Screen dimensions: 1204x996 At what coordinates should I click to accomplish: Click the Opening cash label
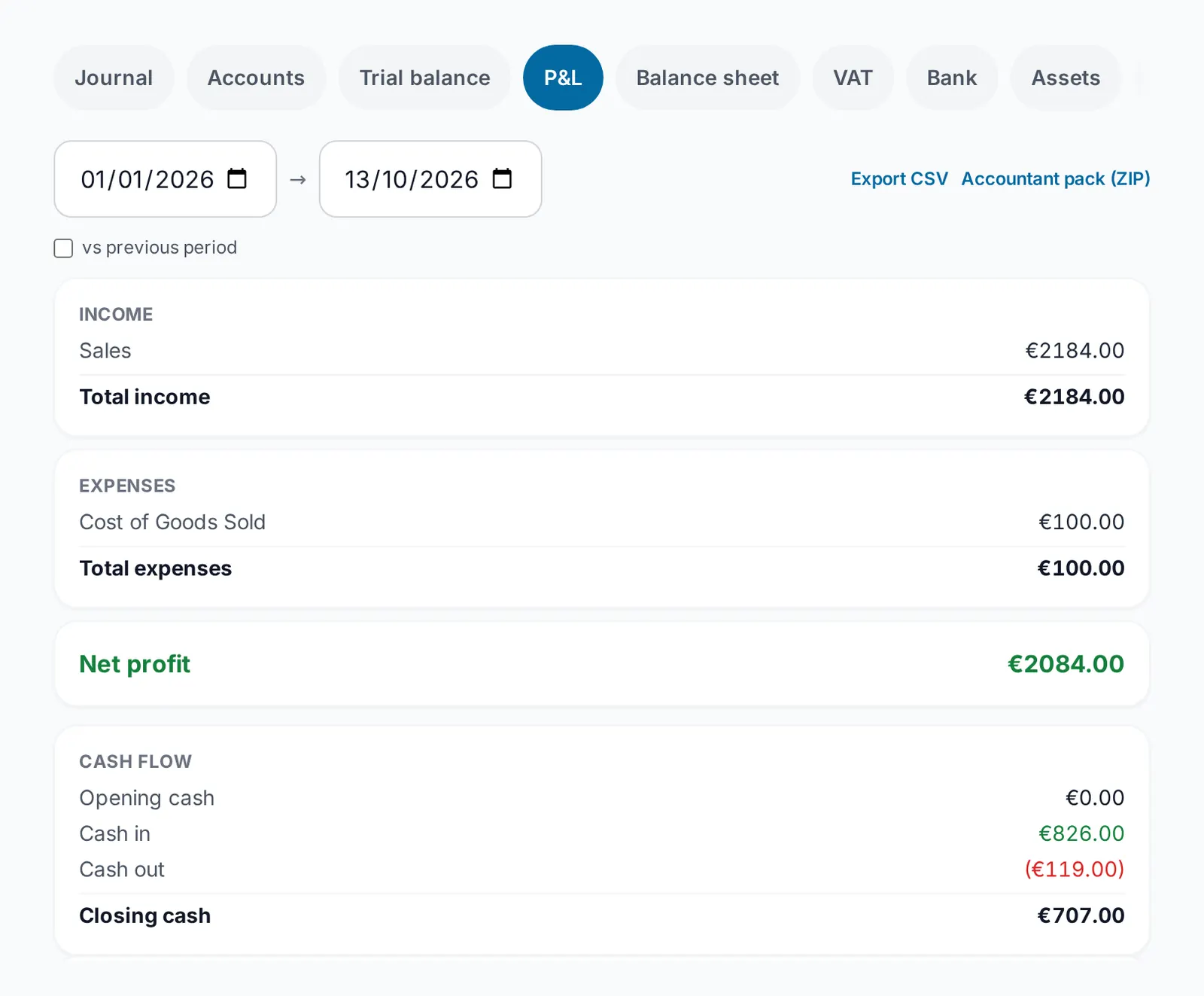coord(147,798)
